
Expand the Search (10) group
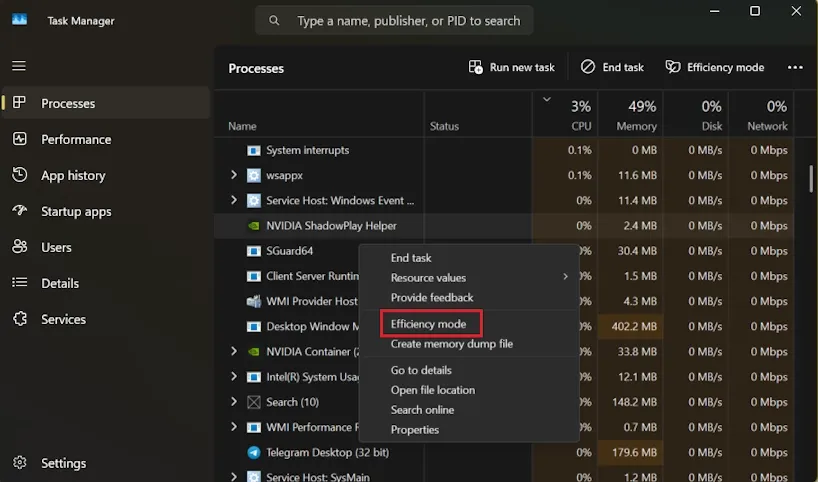click(234, 401)
